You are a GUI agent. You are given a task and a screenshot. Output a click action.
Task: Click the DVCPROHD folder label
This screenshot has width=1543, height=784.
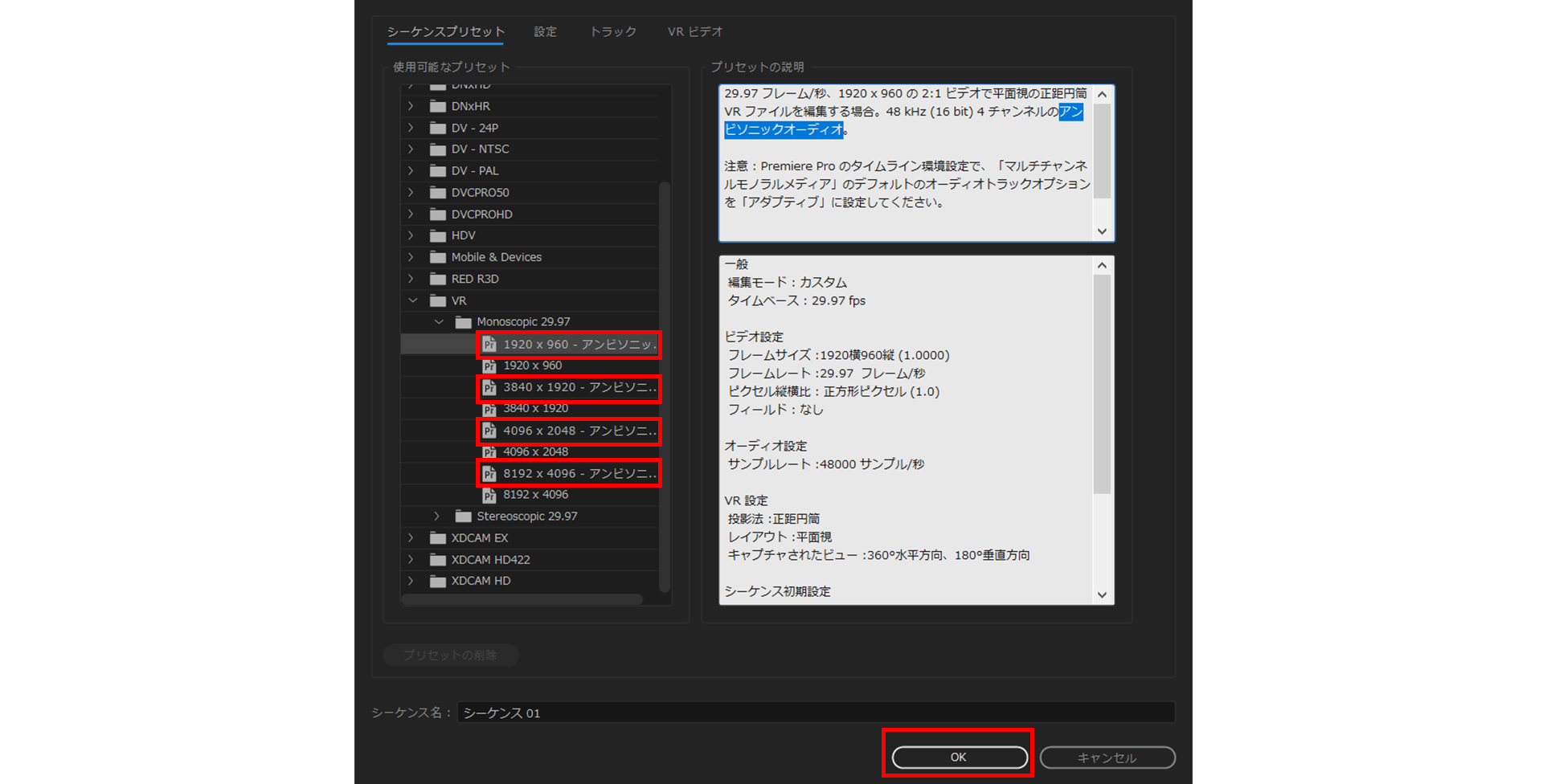click(482, 214)
